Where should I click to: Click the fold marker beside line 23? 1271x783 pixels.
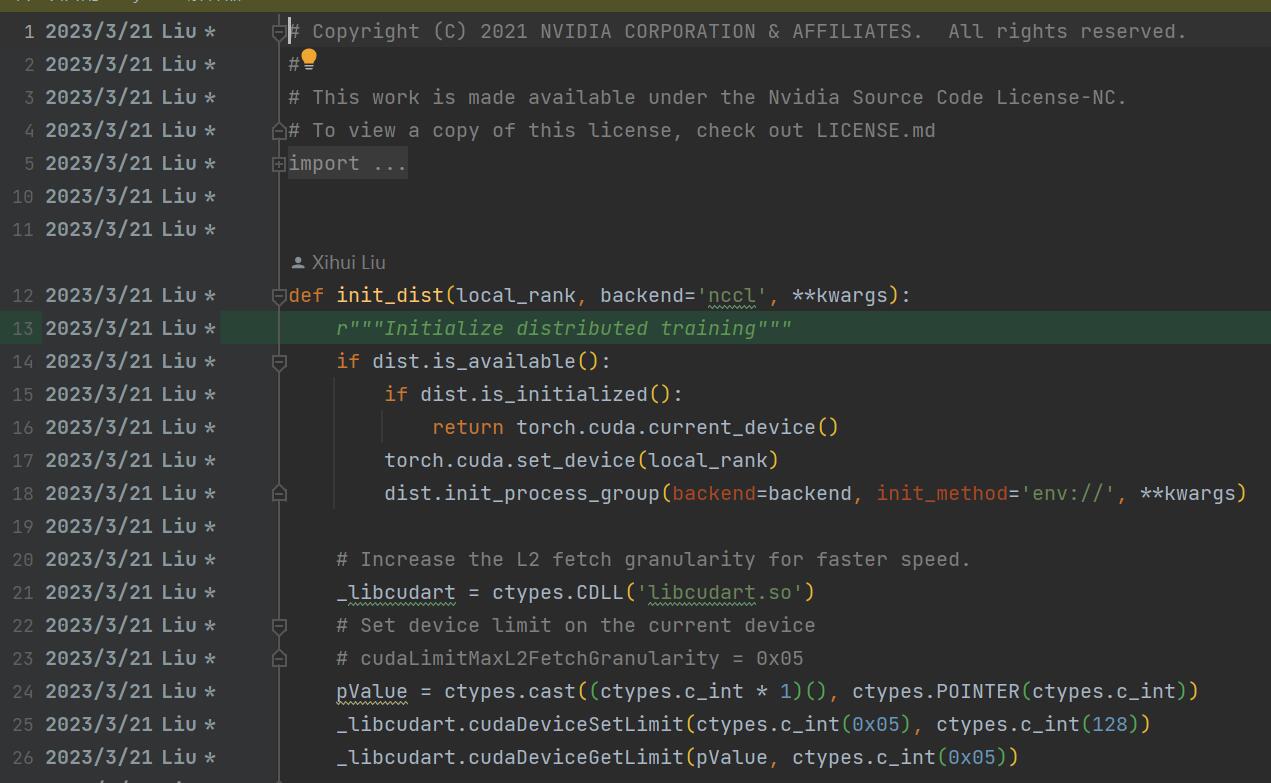[279, 658]
